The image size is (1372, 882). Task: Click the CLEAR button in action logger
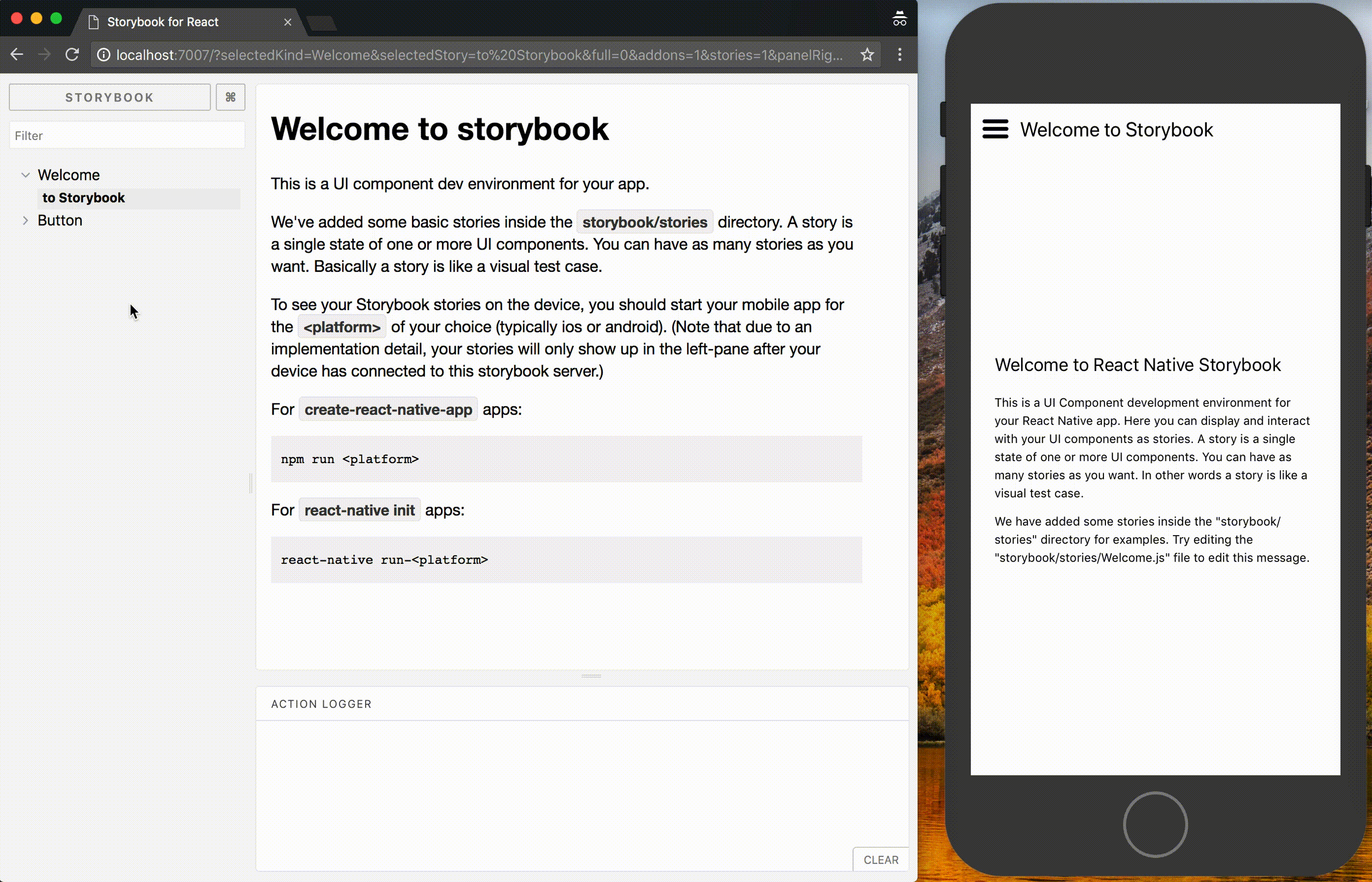[880, 859]
